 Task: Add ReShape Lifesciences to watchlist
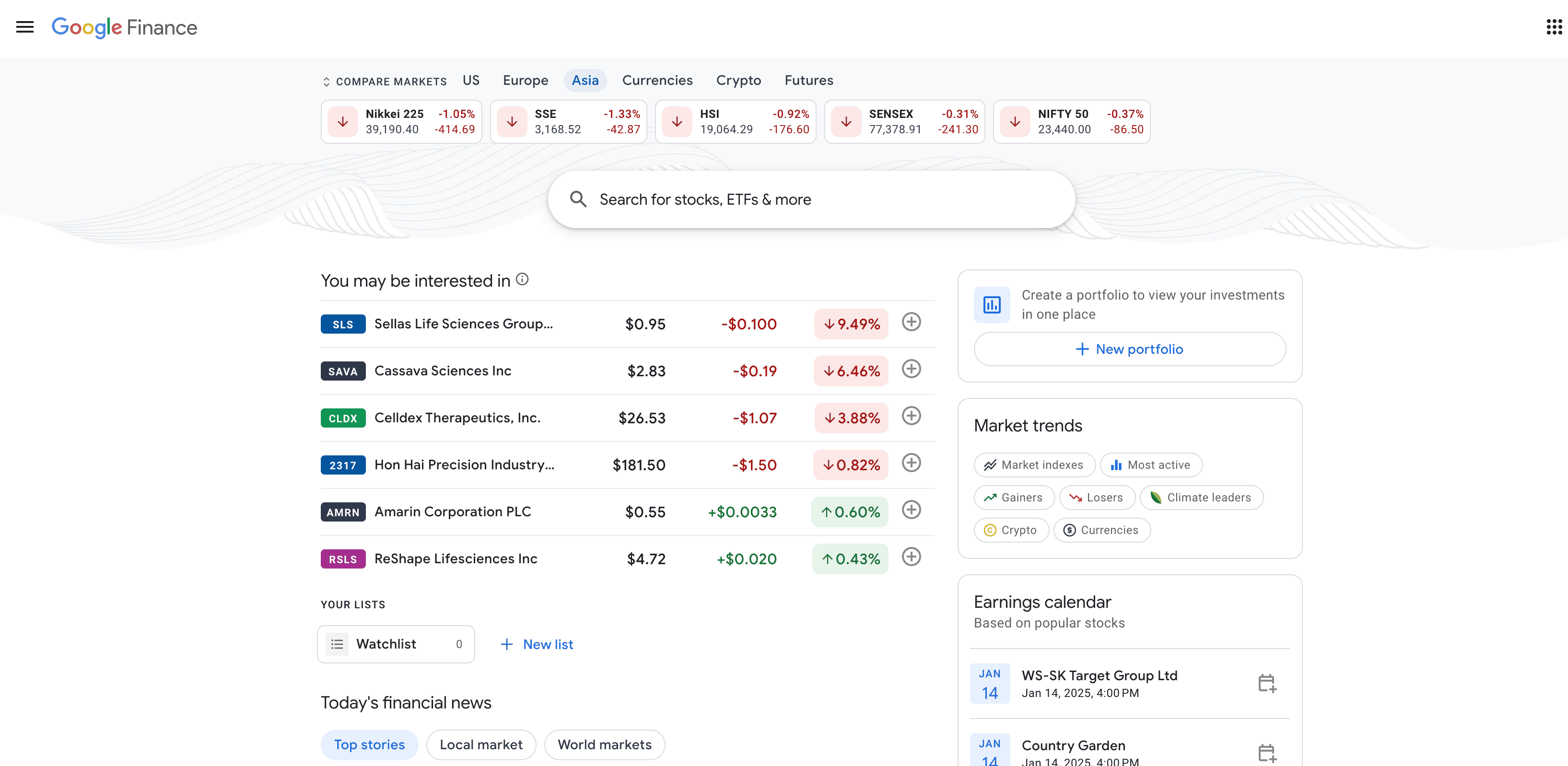pos(911,557)
